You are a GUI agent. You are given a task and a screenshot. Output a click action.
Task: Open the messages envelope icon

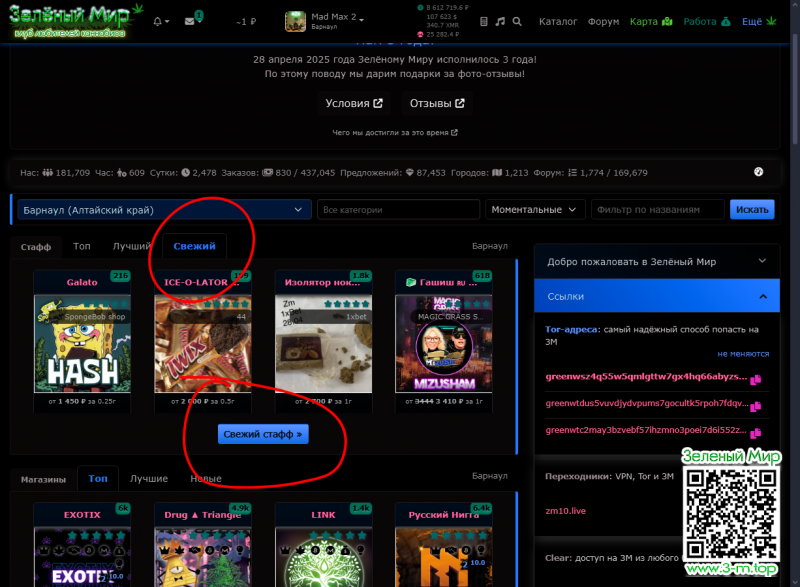pyautogui.click(x=190, y=21)
